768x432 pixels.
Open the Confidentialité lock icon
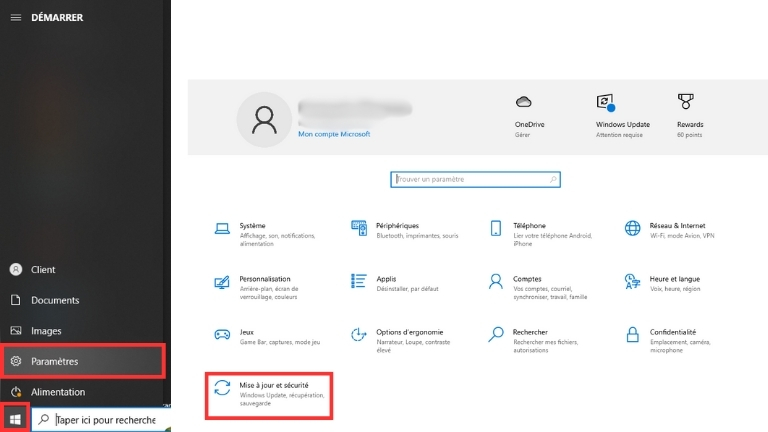coord(632,335)
